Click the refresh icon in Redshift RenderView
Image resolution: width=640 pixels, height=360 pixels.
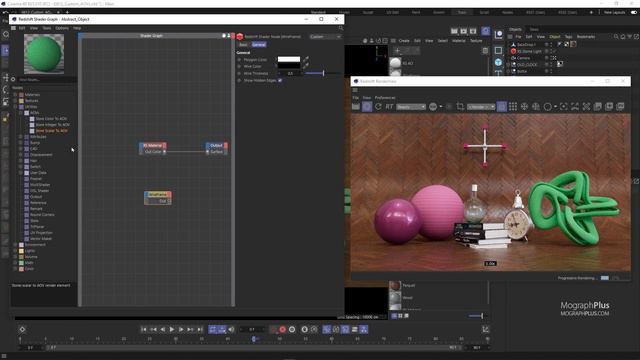(378, 107)
